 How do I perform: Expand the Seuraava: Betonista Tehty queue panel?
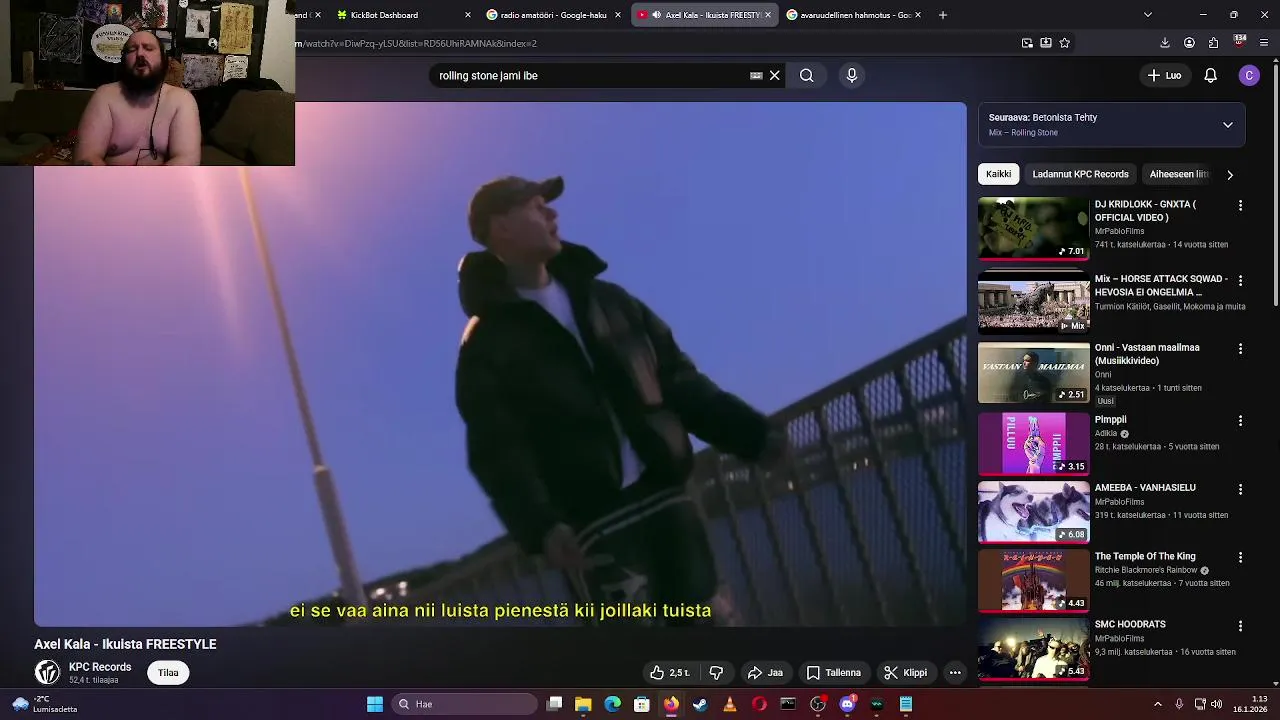1227,125
